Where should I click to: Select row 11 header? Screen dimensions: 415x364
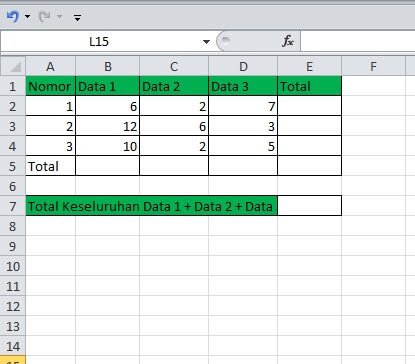tap(13, 286)
